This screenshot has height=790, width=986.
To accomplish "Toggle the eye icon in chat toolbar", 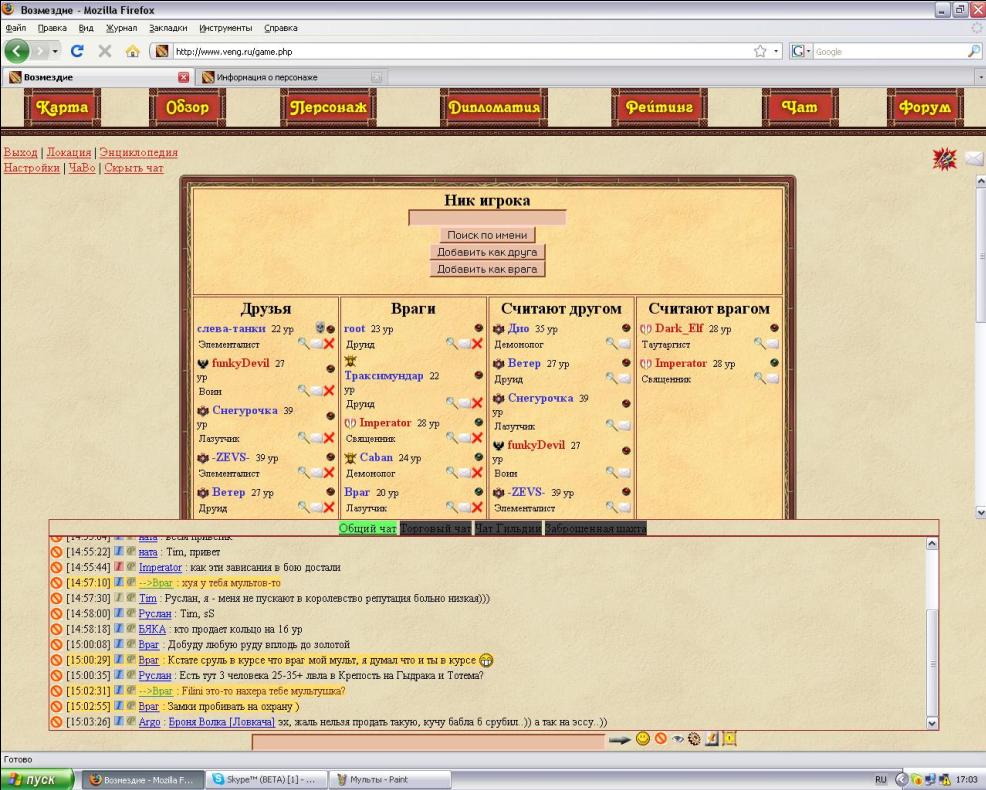I will [x=678, y=739].
